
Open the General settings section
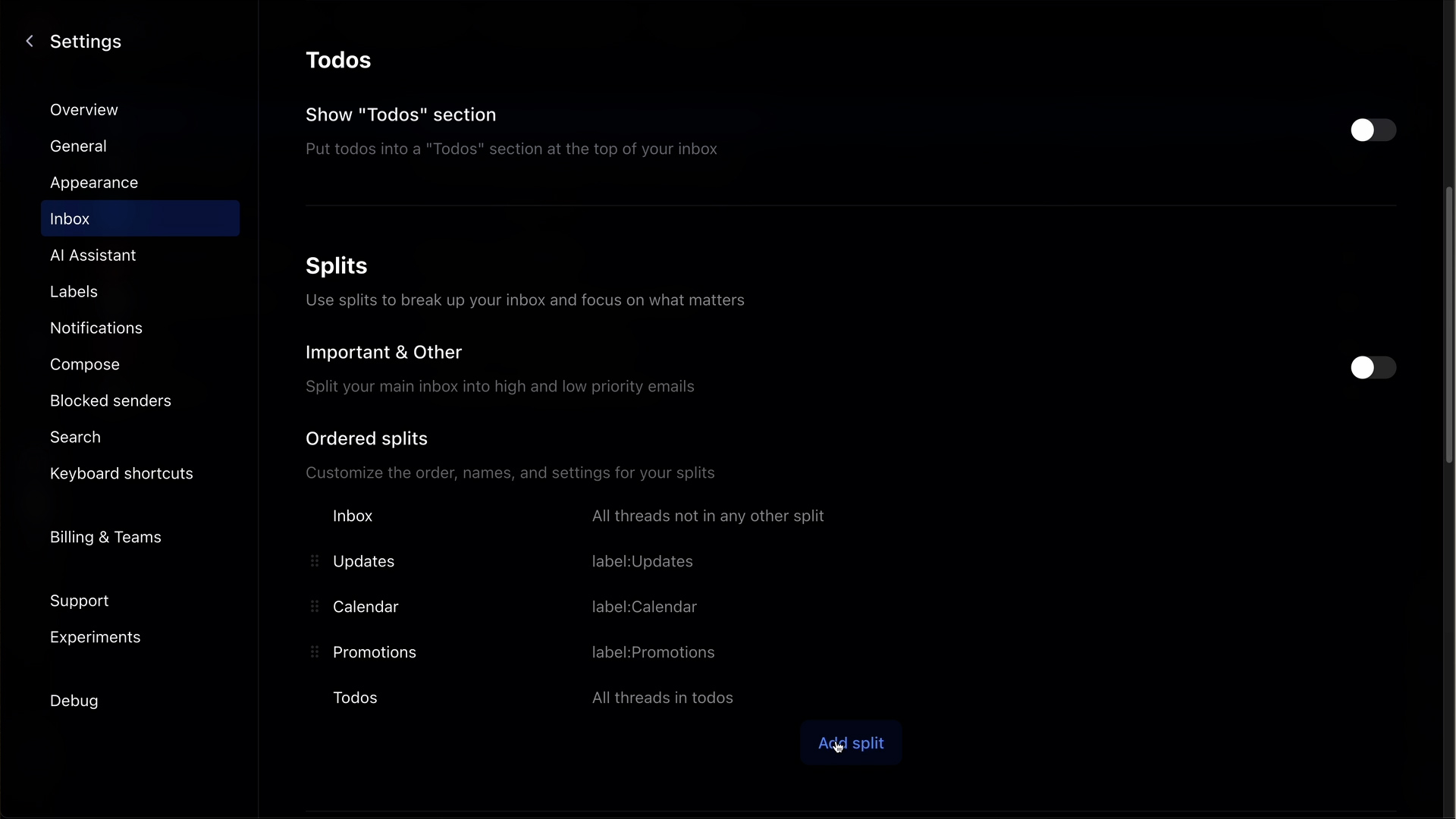click(x=78, y=146)
